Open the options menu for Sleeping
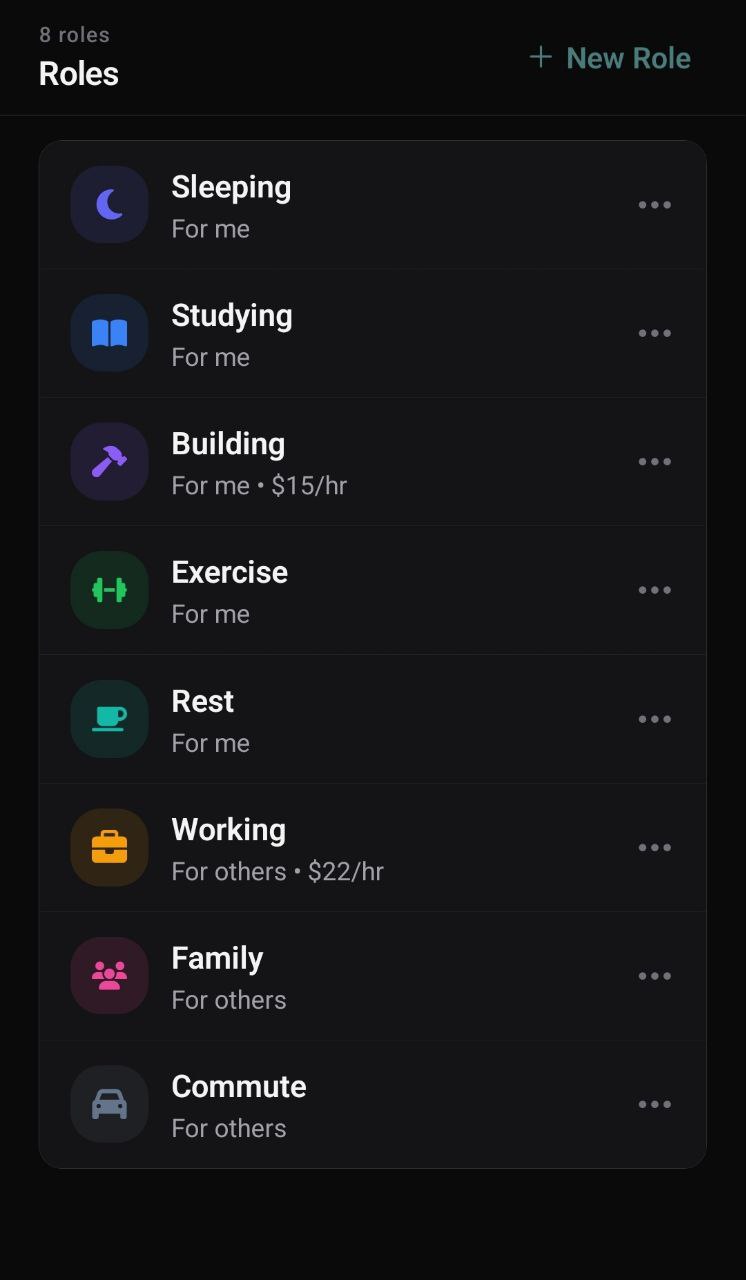Screen dimensions: 746x1280 654,205
